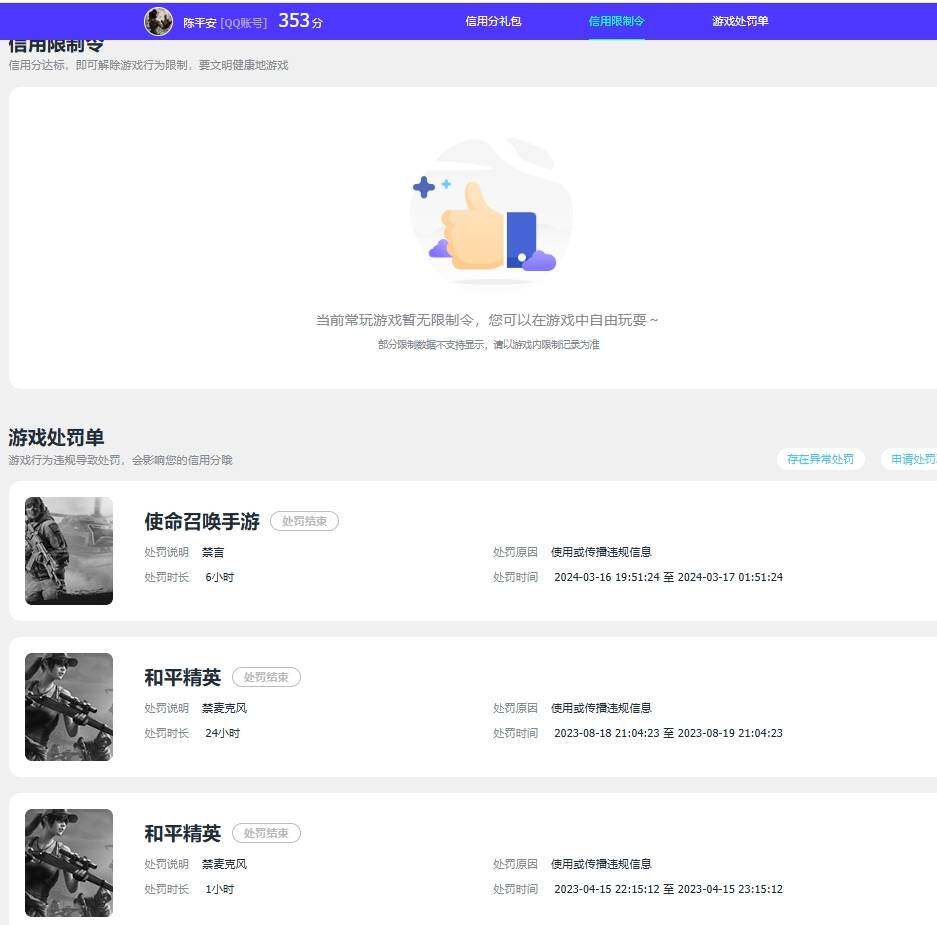Click the 部分限制数据不支持显示 note
Screen dimensions: 937x925
click(488, 344)
